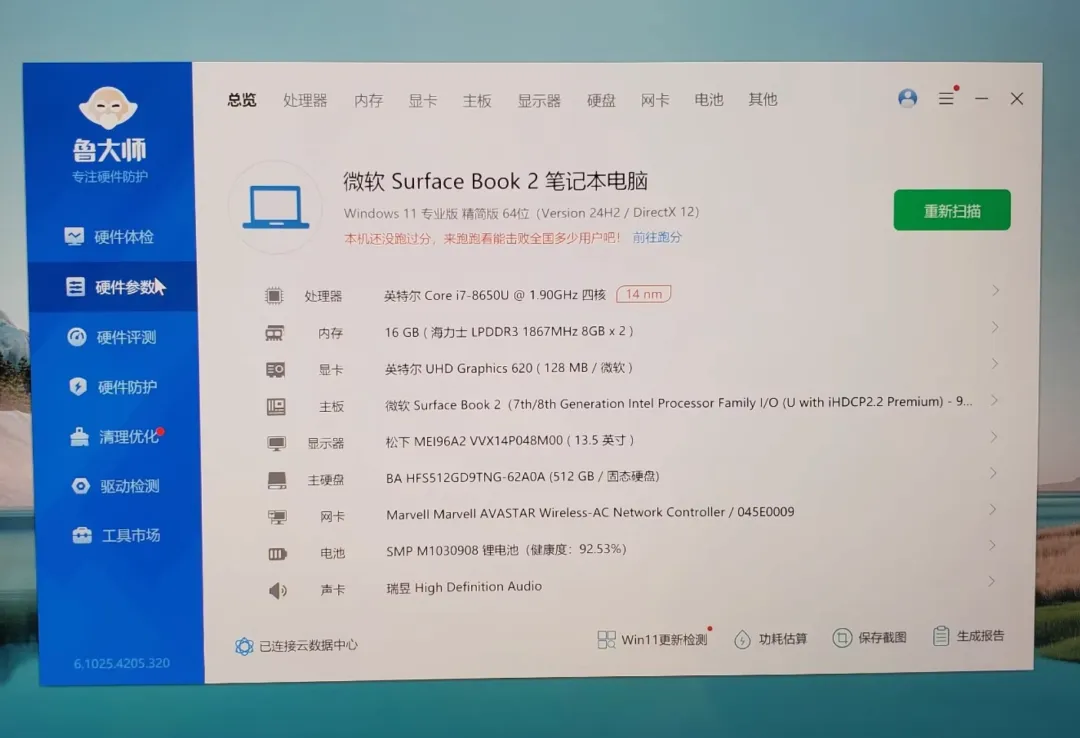Open 工具市场 sidebar item

coord(116,535)
